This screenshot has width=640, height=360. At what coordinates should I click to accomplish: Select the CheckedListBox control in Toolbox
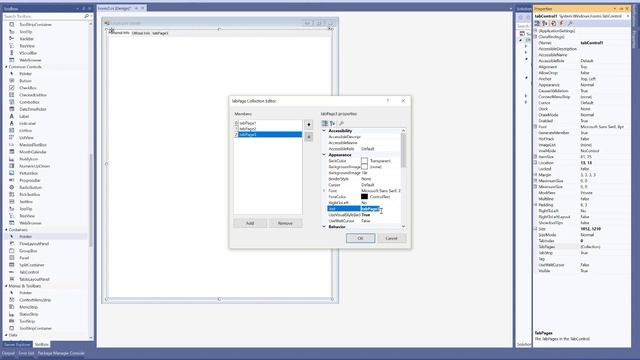tap(33, 95)
